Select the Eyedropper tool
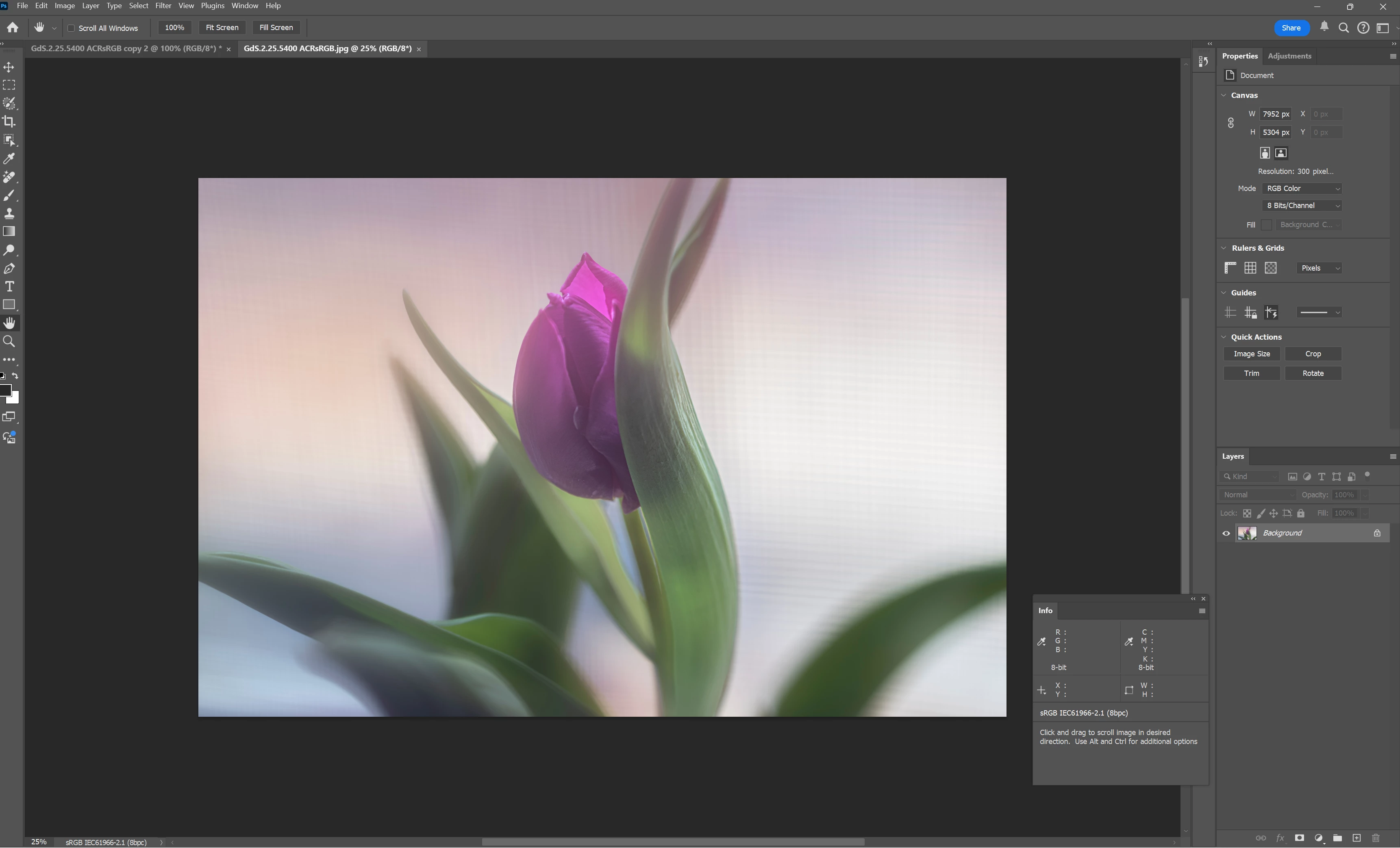1400x848 pixels. point(9,158)
